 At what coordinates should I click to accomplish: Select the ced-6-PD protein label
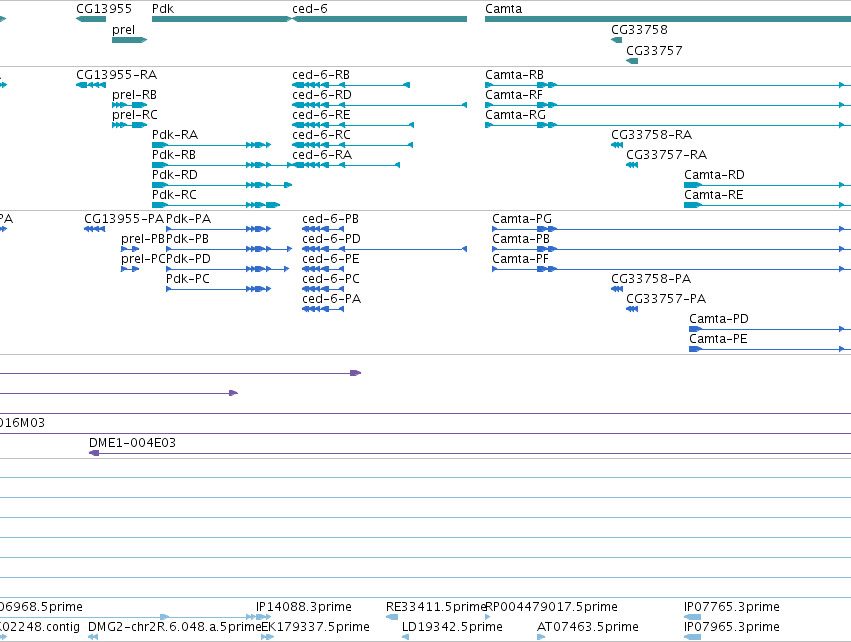331,239
